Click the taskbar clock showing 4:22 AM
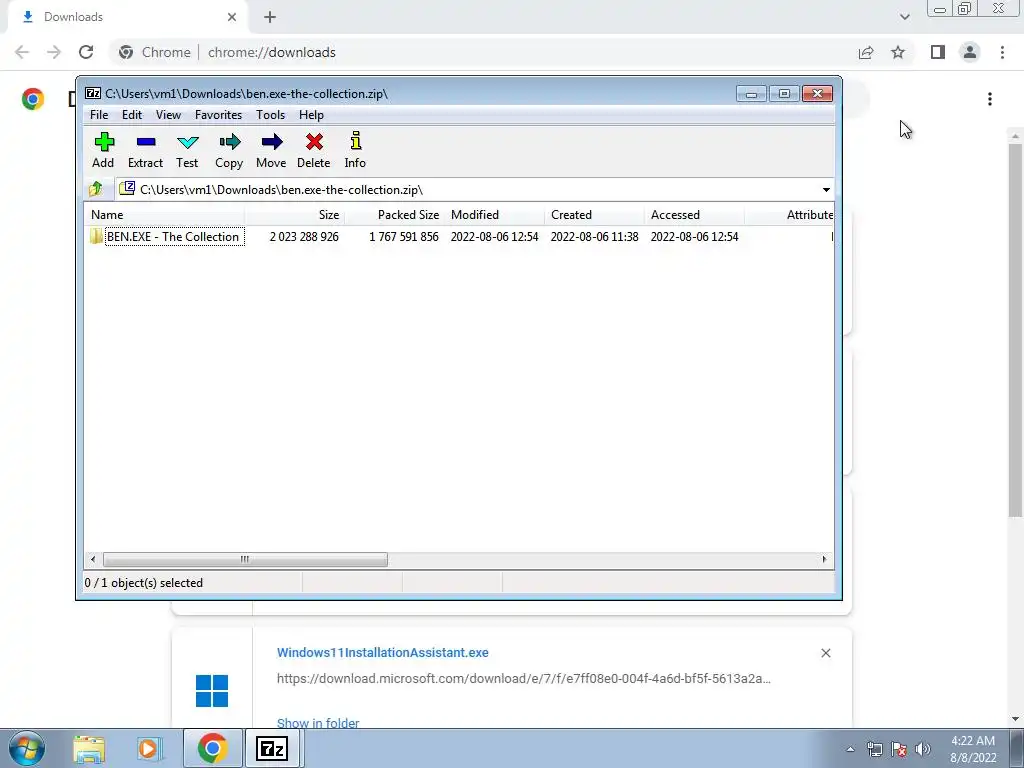The height and width of the screenshot is (768, 1024). (973, 749)
